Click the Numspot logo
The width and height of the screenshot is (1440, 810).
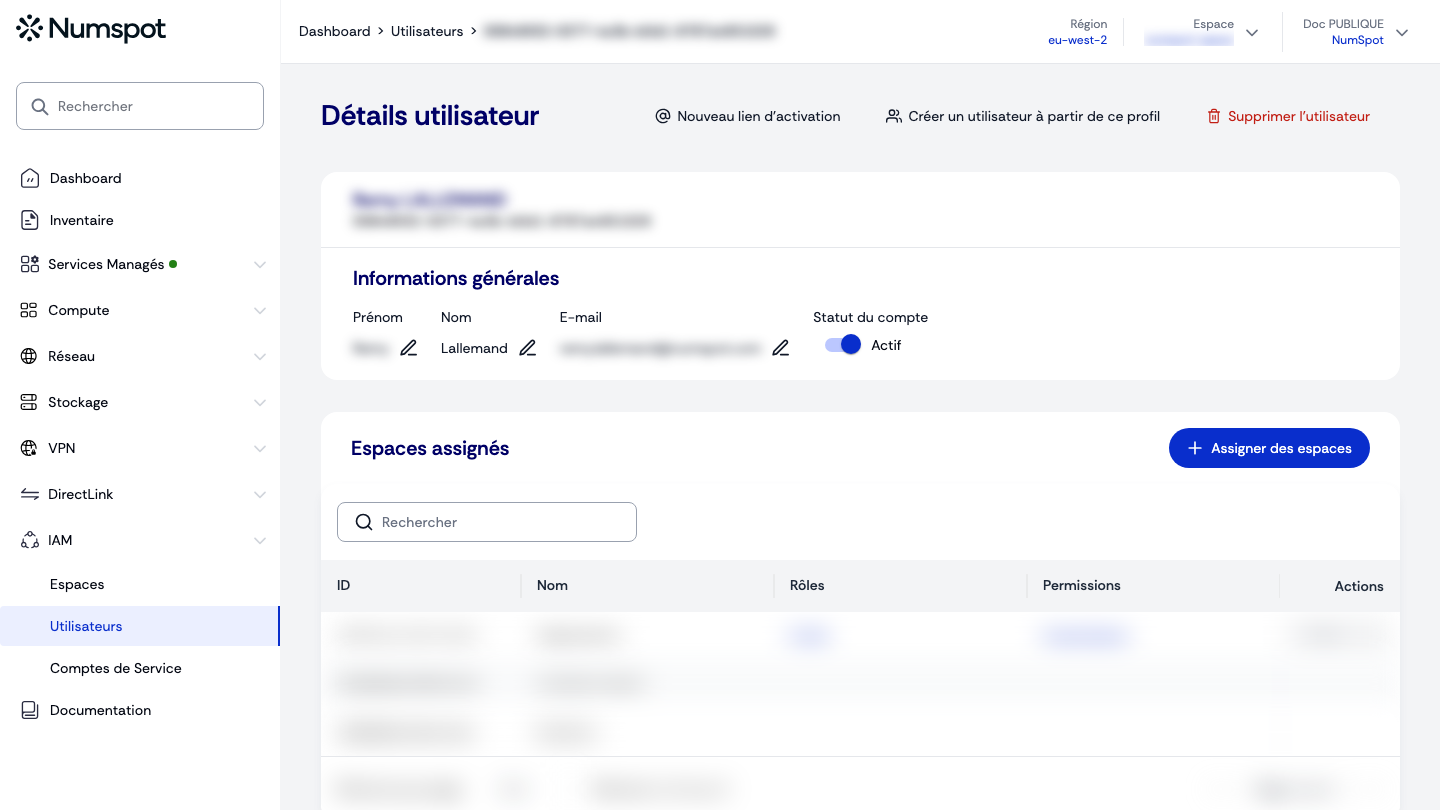pos(91,29)
